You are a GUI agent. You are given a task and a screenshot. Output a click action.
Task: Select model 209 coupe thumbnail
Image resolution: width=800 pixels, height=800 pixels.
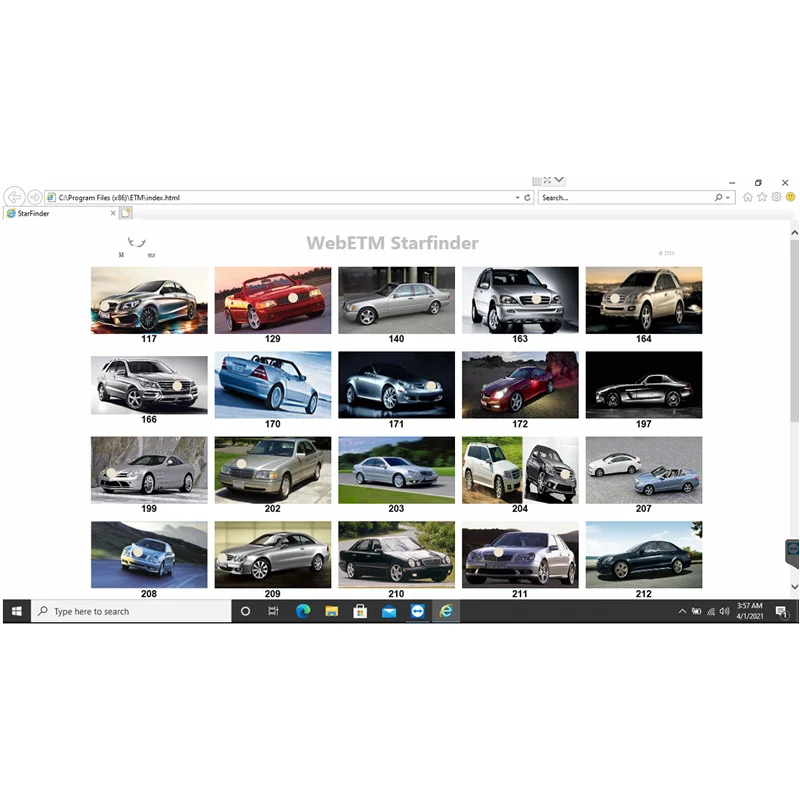[272, 555]
